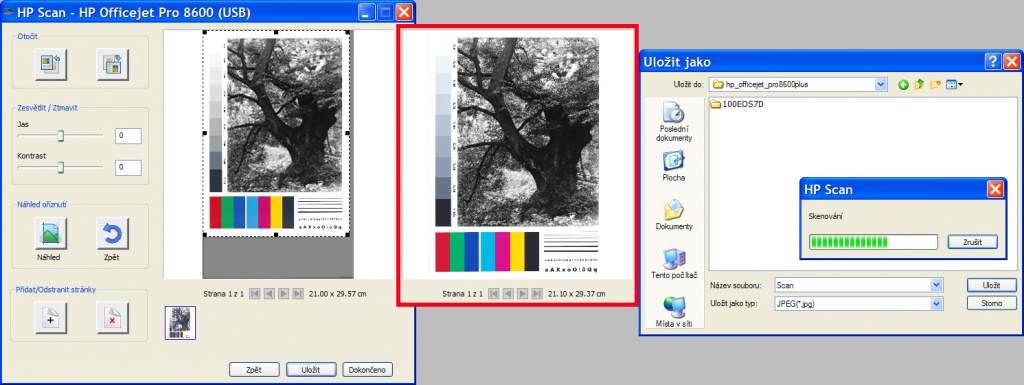Image resolution: width=1024 pixels, height=385 pixels.
Task: Rotate the scan right in HP Scan
Action: 112,64
